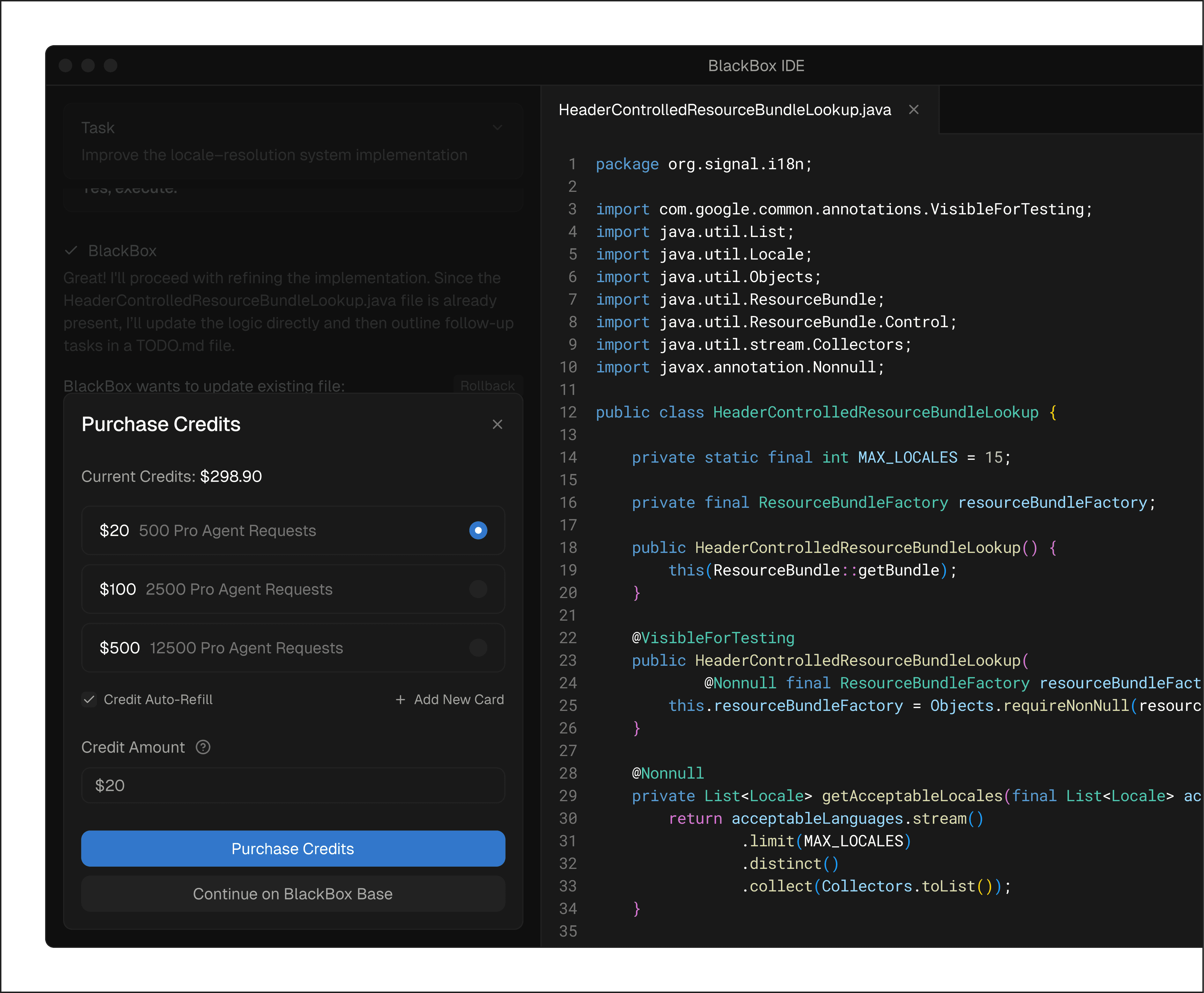Click the green maximize window dot
Screen dimensions: 1204x993
pyautogui.click(x=110, y=66)
